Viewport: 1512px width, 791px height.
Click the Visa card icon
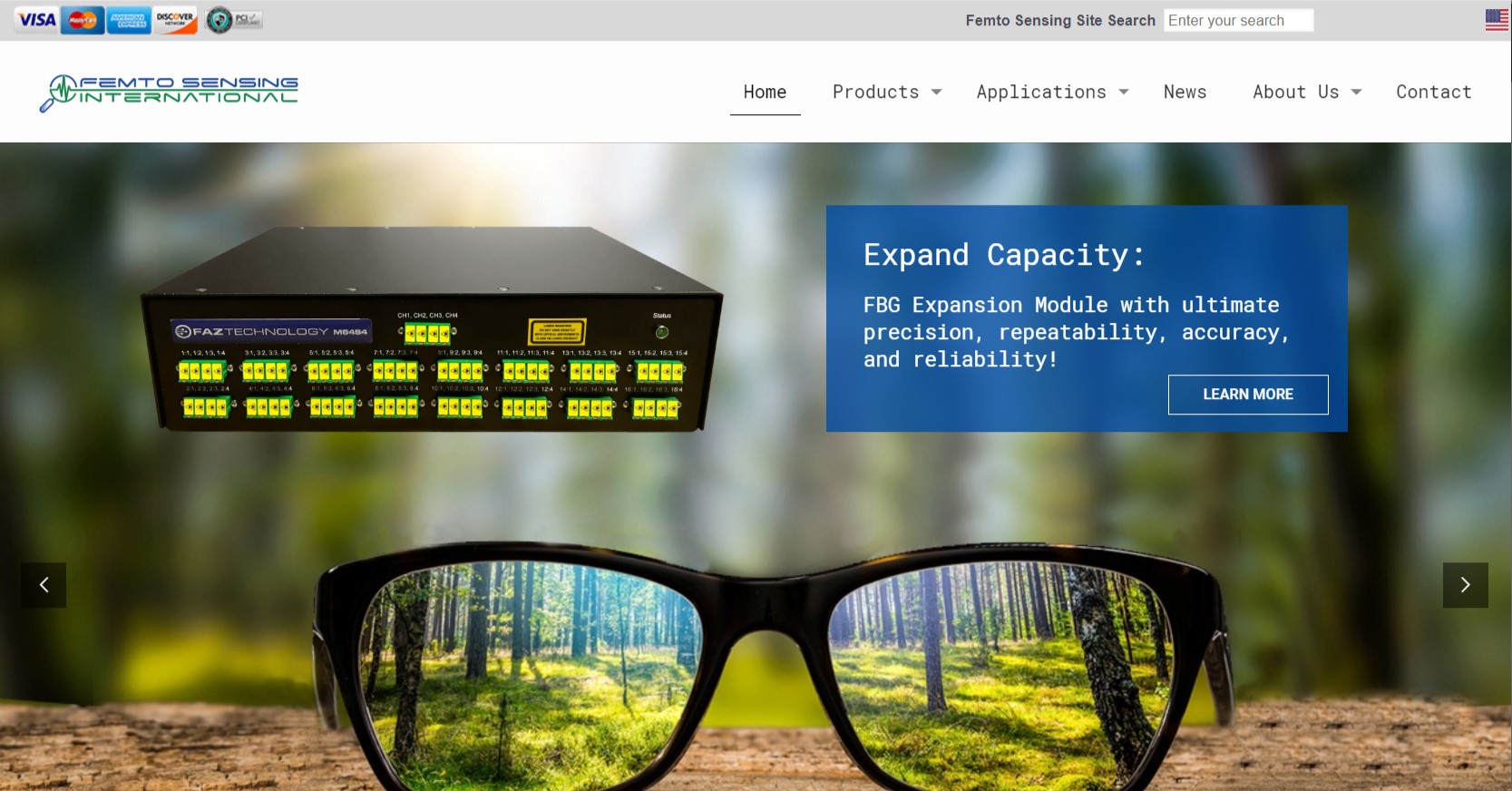click(x=37, y=20)
